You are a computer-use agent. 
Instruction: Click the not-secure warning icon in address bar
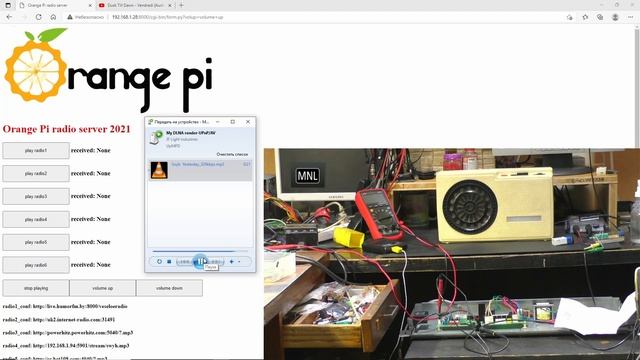tap(70, 17)
